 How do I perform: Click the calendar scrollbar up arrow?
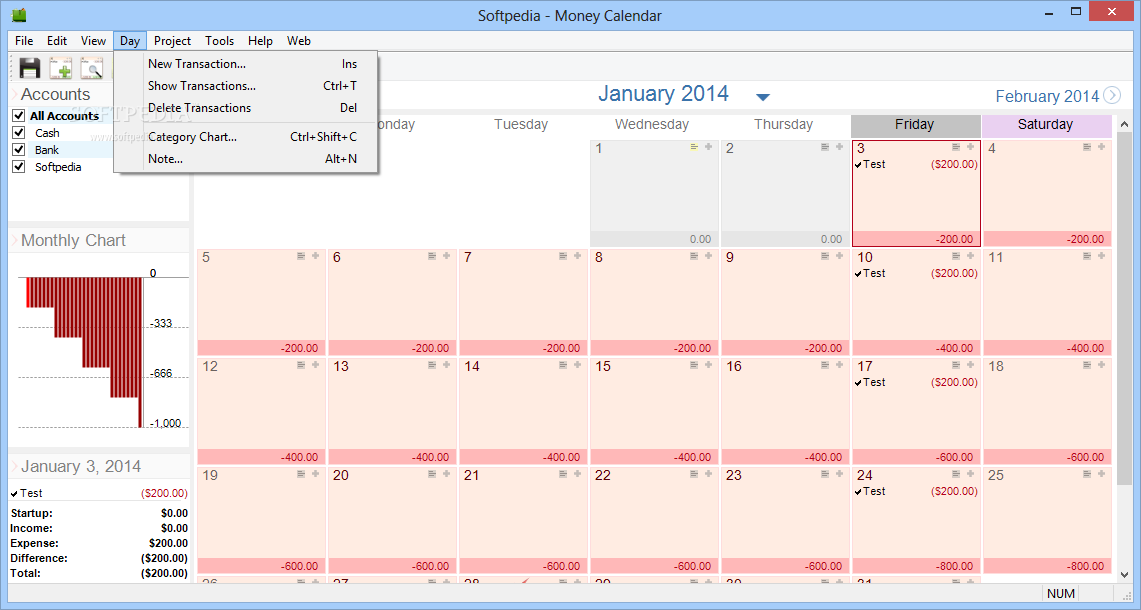click(1124, 124)
